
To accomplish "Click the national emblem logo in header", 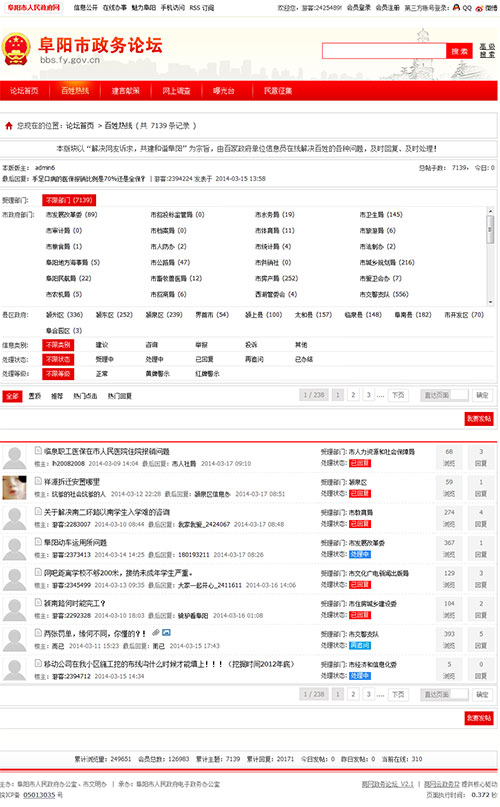I will point(15,49).
